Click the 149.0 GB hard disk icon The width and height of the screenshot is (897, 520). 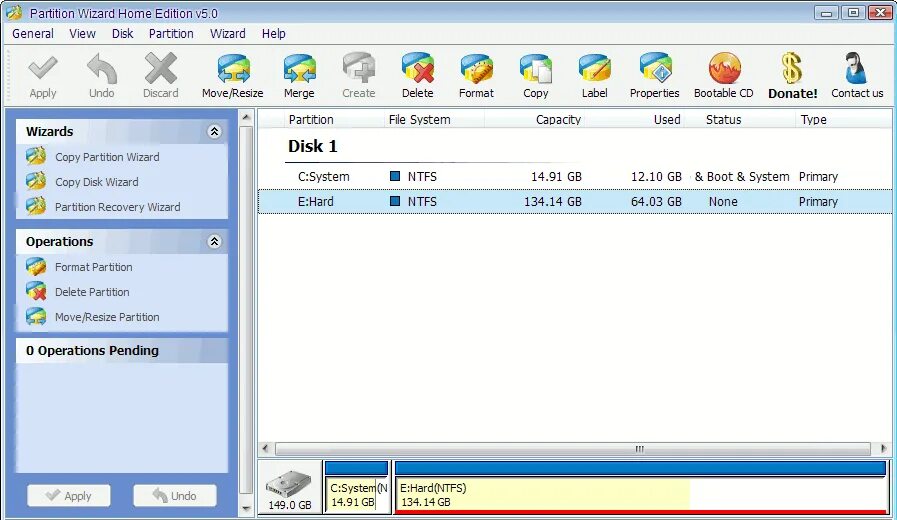click(x=289, y=486)
